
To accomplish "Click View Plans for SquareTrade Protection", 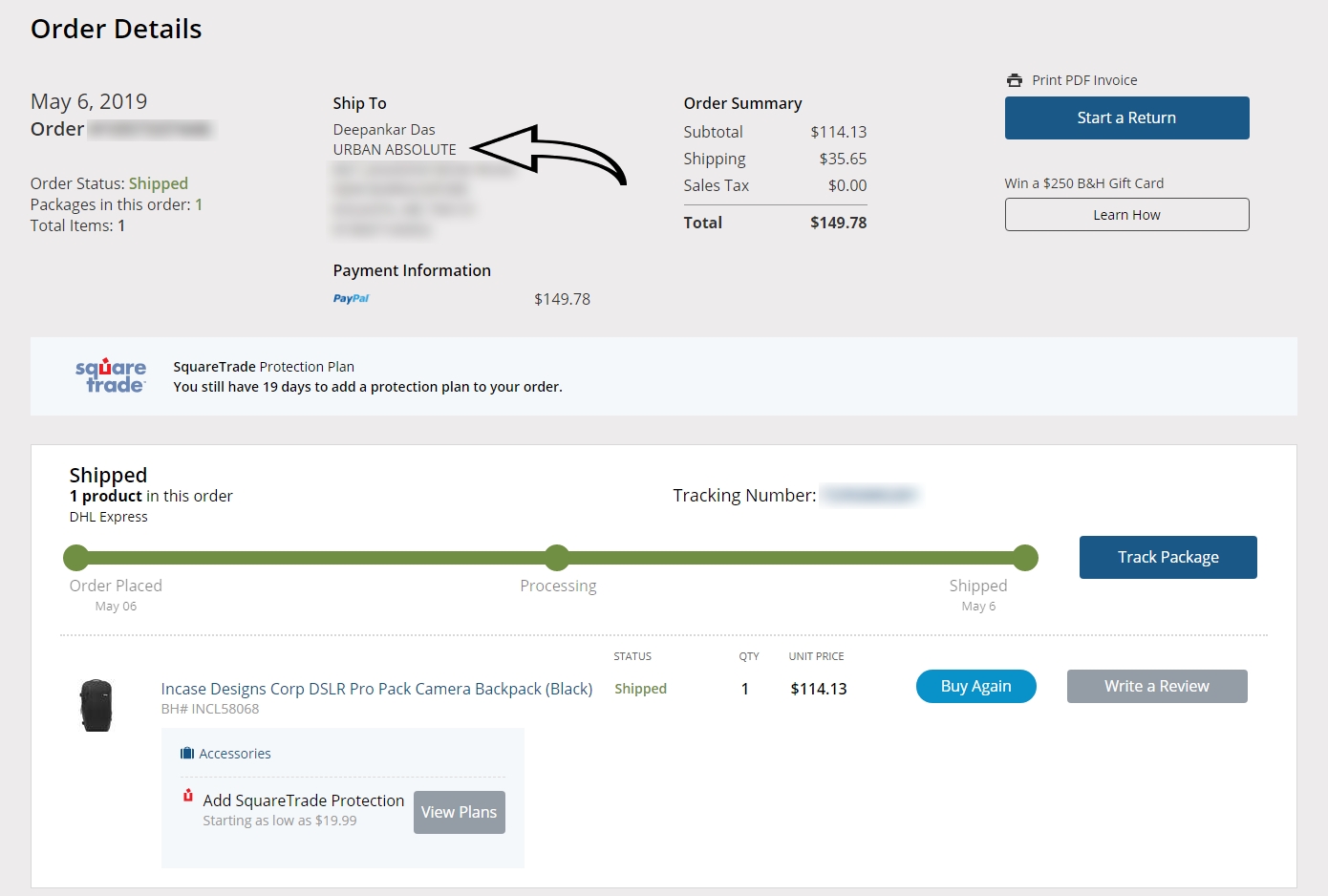I will [x=459, y=812].
